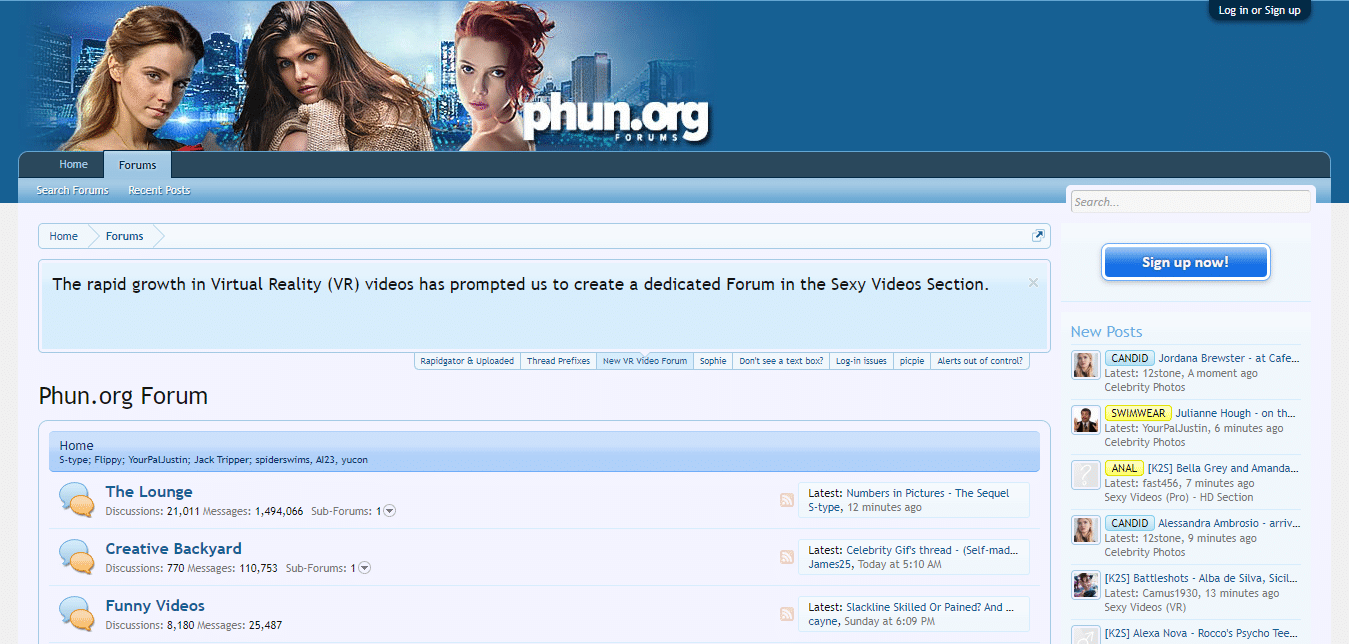This screenshot has height=644, width=1349.
Task: Open latest thread Slackline Skilled Or Pained?
Action: click(931, 607)
